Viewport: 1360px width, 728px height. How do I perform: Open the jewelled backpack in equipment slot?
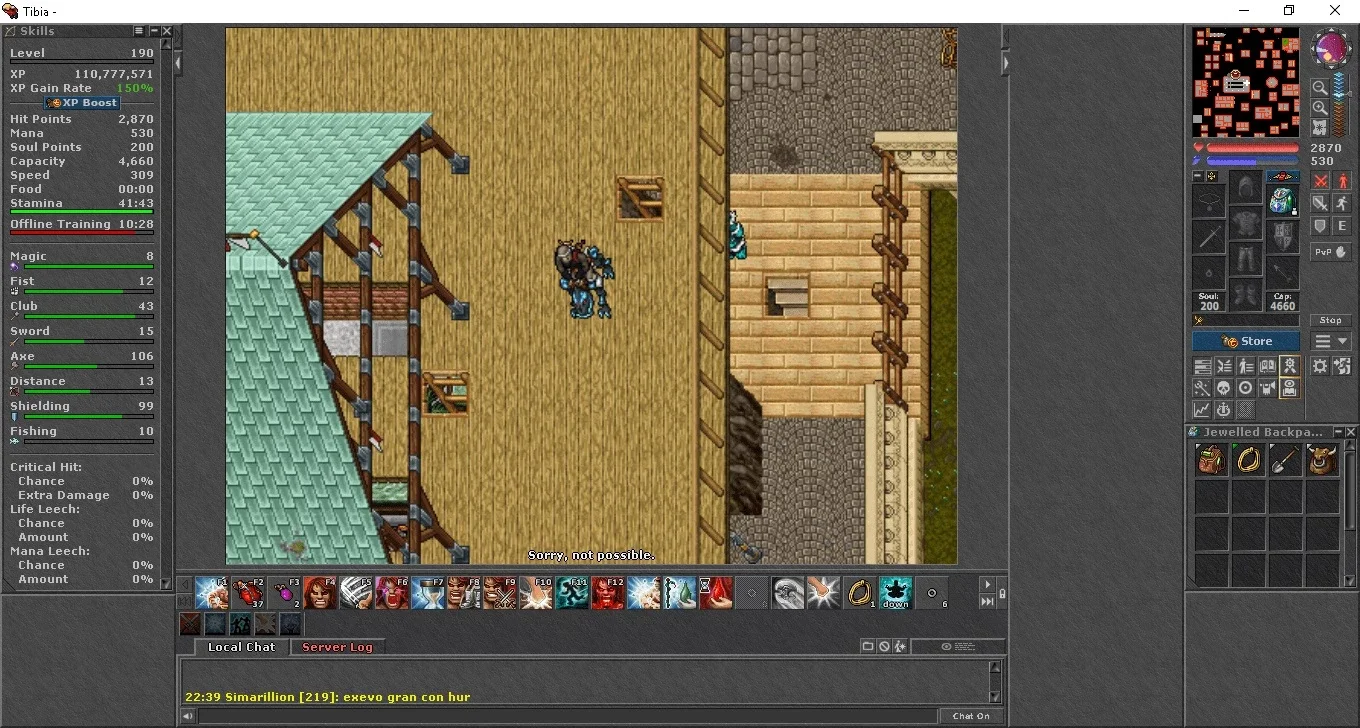1282,201
